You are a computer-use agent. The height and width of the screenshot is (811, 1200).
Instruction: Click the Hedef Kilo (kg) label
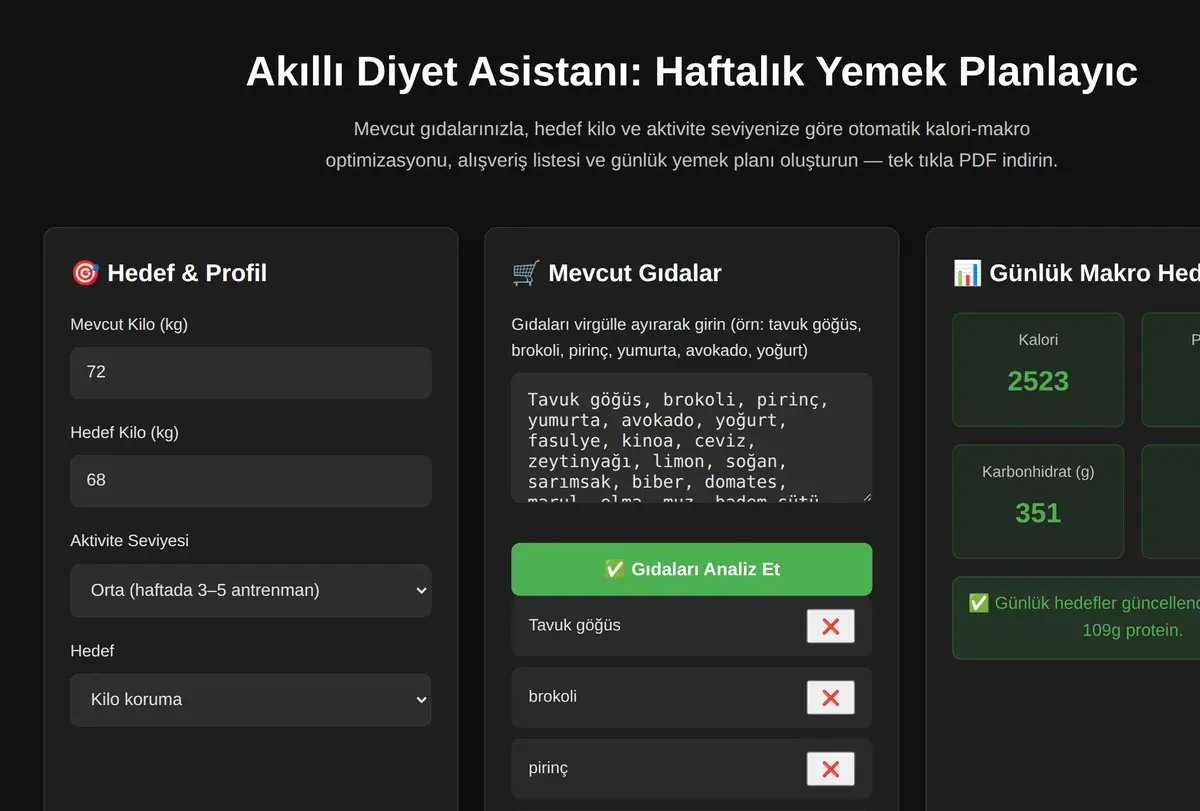(x=124, y=432)
